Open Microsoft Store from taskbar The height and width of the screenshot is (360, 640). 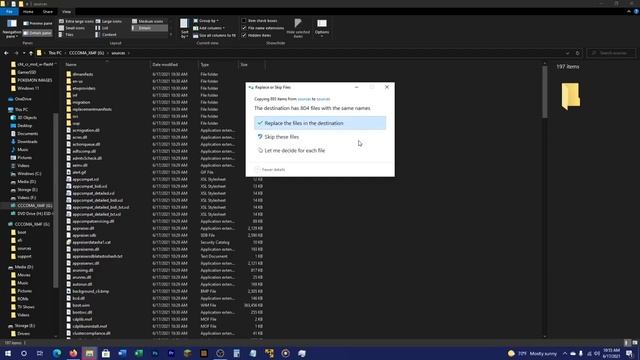pyautogui.click(x=106, y=353)
